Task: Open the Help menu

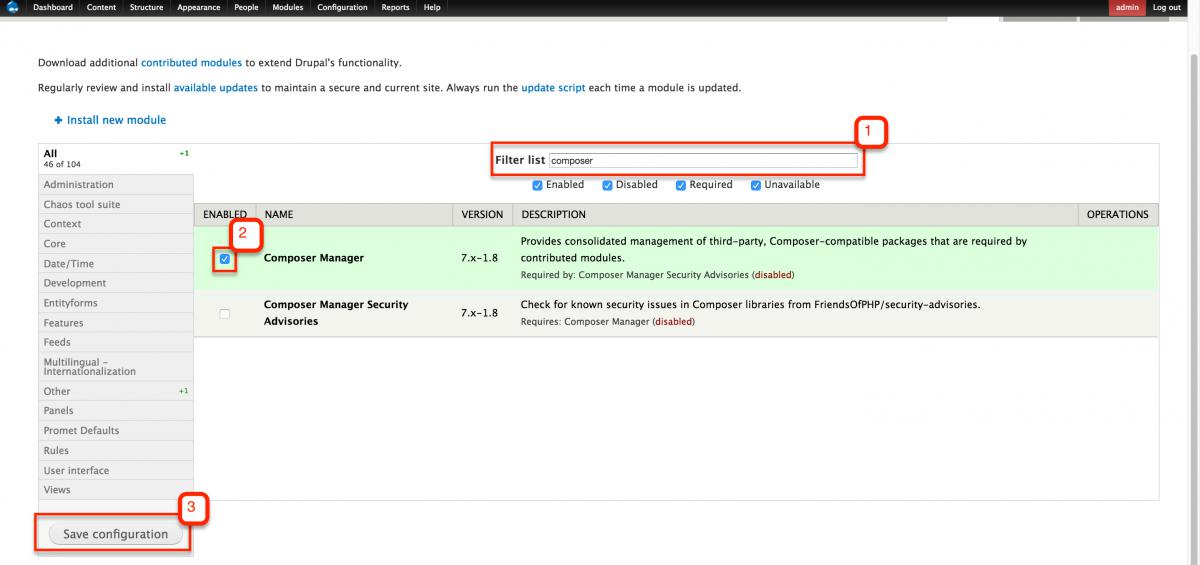Action: [432, 7]
